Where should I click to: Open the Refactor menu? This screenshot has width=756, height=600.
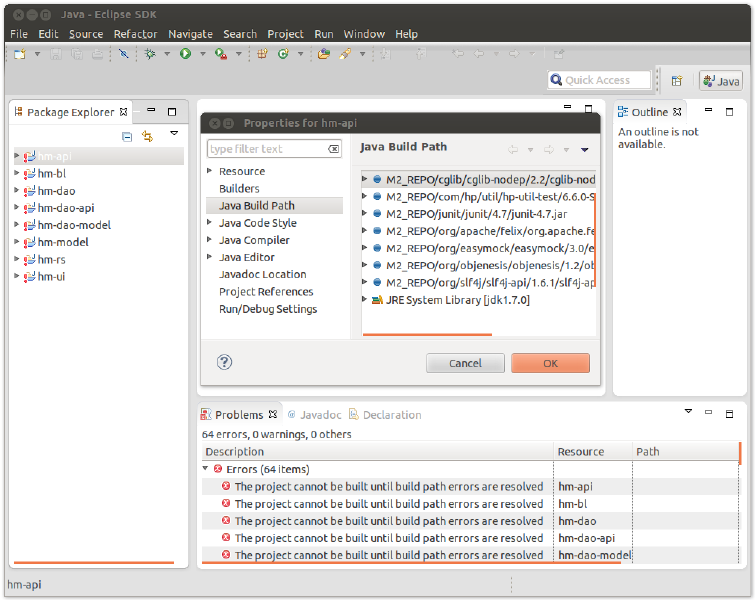point(135,34)
